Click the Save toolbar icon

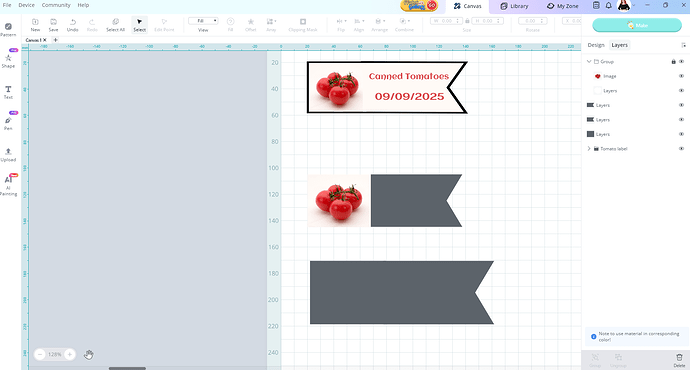(53, 25)
